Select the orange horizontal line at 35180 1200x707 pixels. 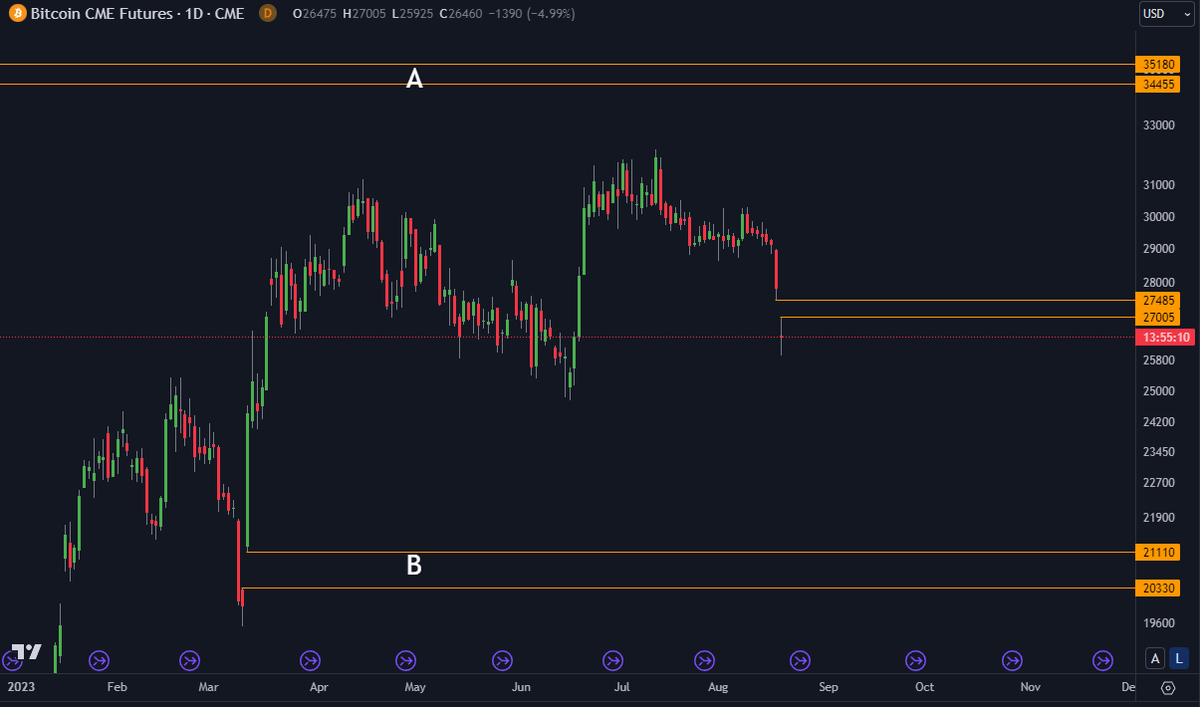pos(568,64)
